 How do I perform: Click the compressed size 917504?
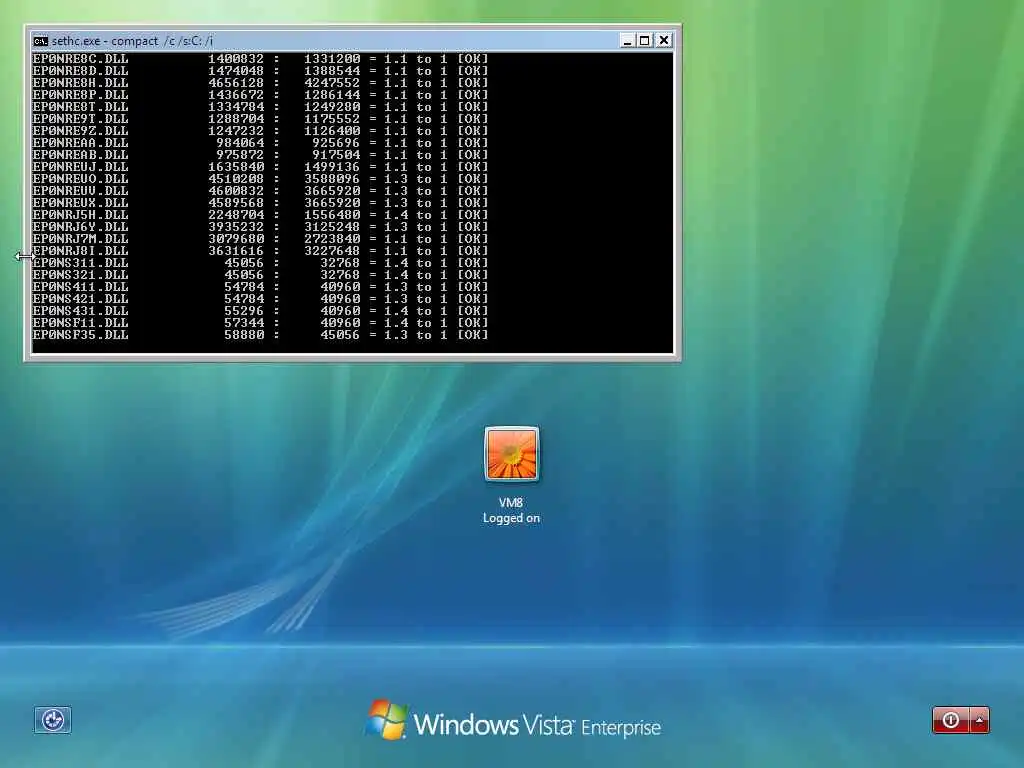[336, 155]
